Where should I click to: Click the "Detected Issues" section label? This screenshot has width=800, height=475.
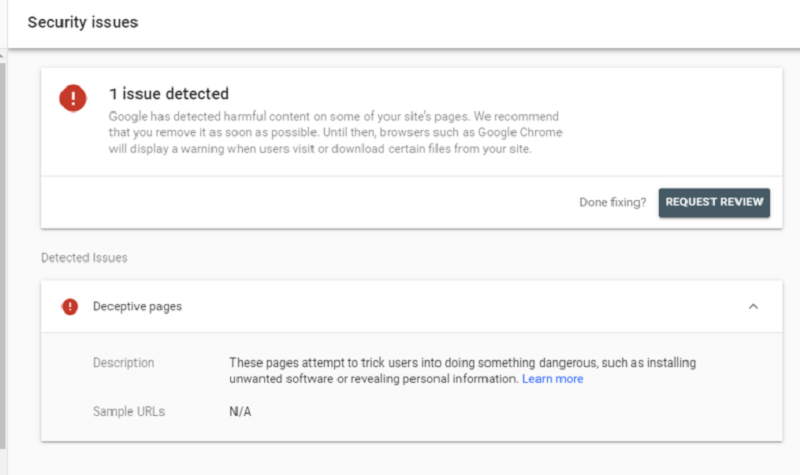(84, 257)
